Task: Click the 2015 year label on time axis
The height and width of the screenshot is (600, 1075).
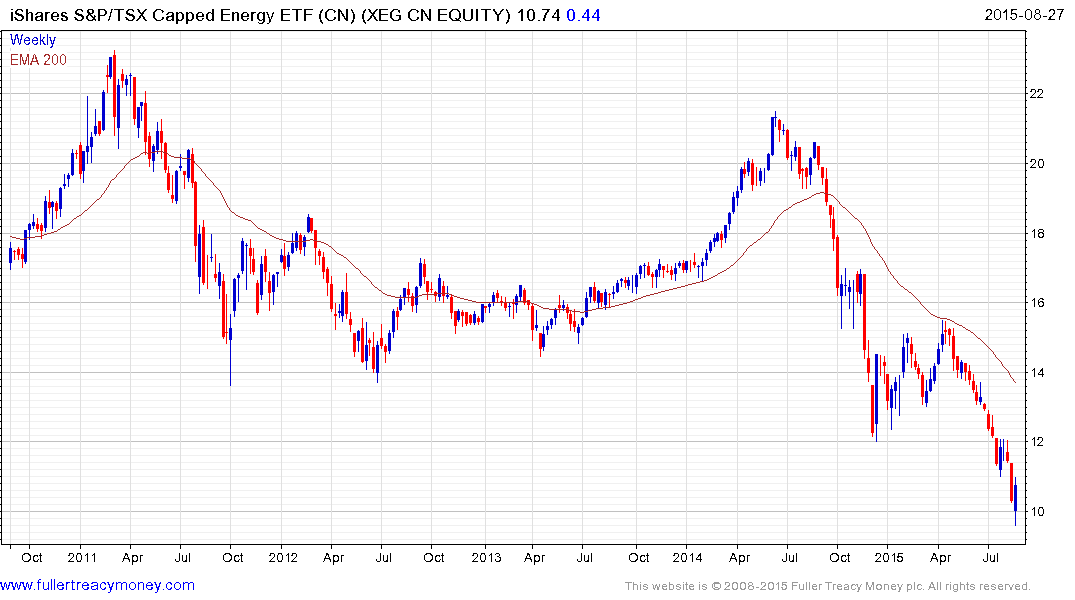Action: pyautogui.click(x=889, y=557)
